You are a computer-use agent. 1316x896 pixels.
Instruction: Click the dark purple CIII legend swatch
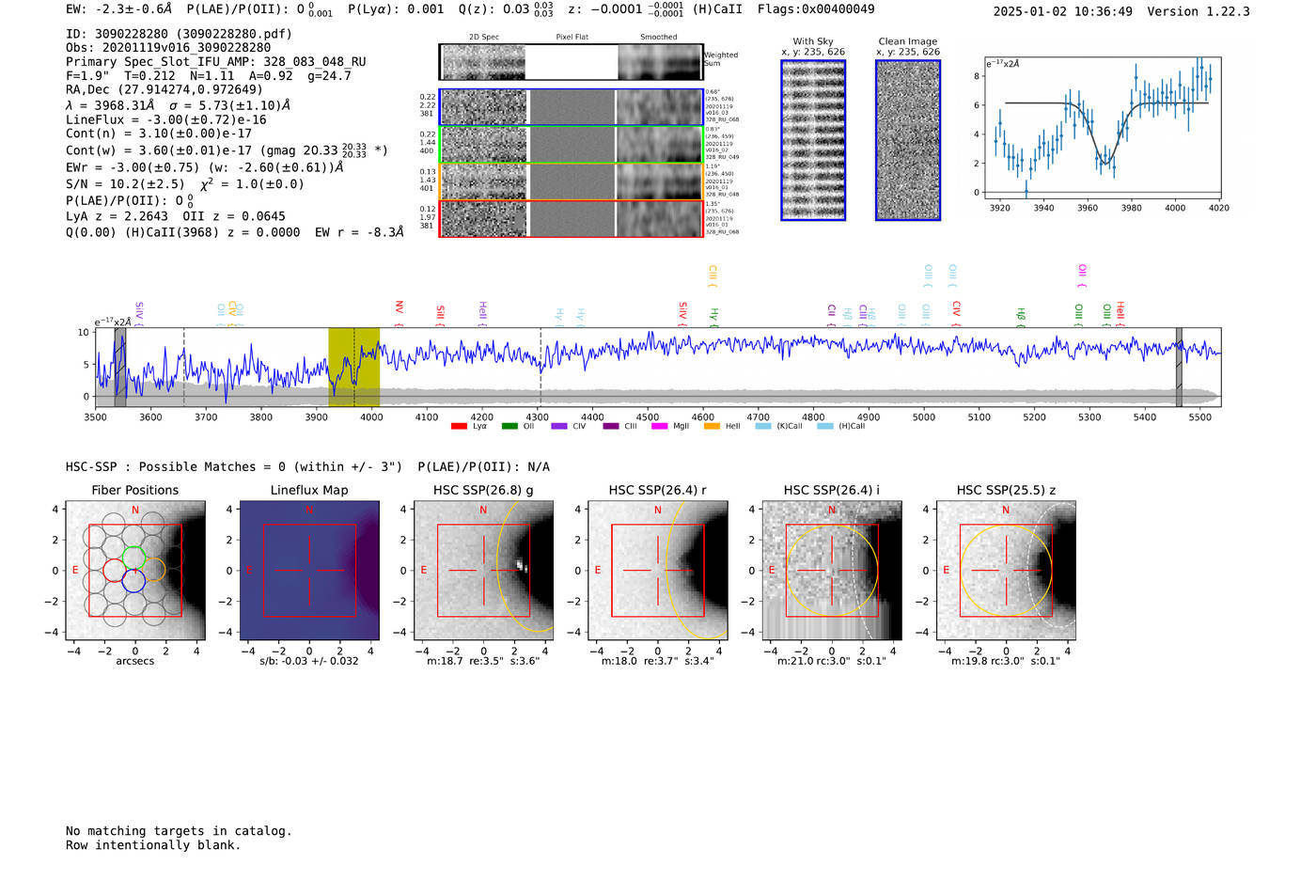[x=611, y=426]
